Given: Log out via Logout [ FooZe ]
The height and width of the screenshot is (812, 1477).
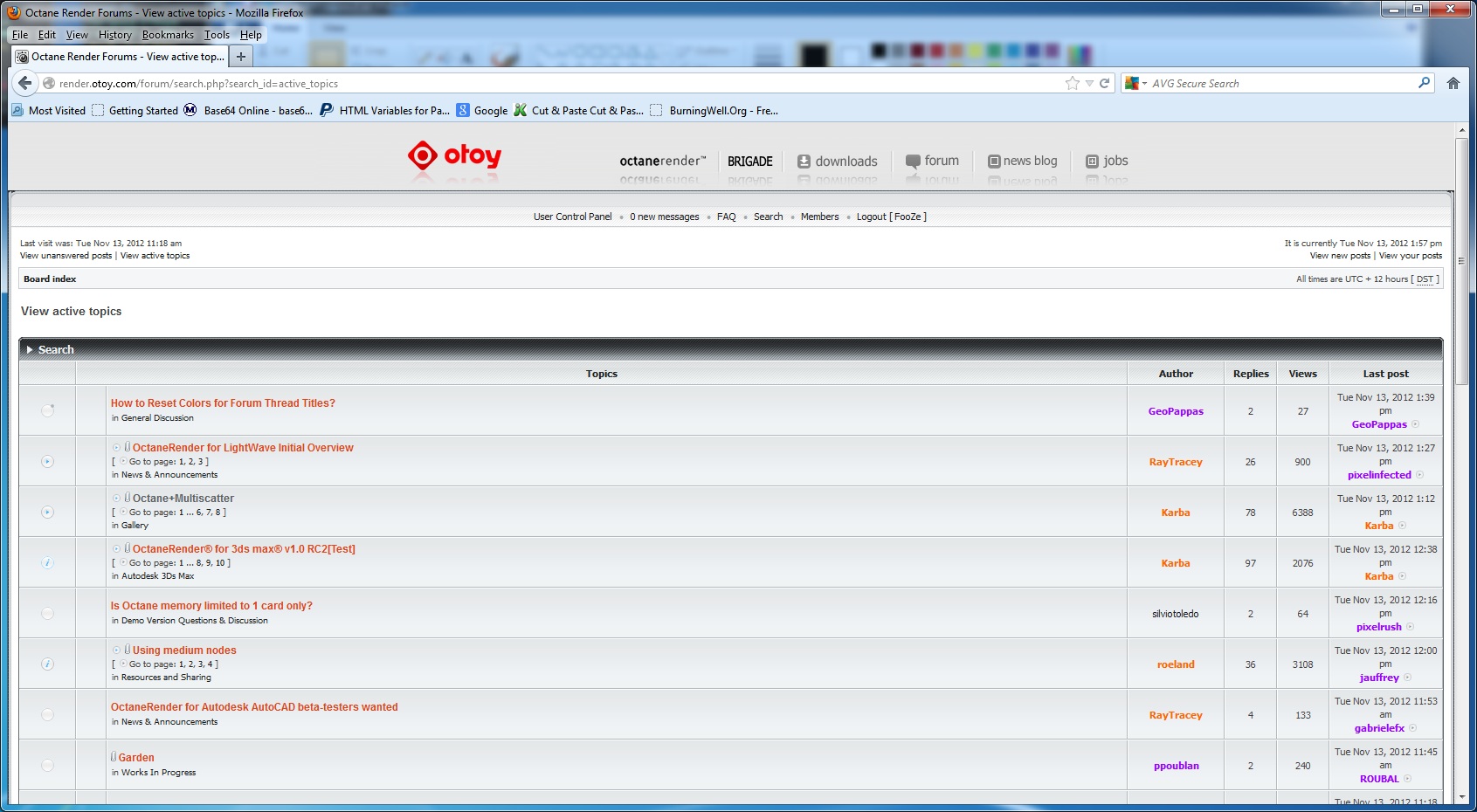Looking at the screenshot, I should pos(892,217).
